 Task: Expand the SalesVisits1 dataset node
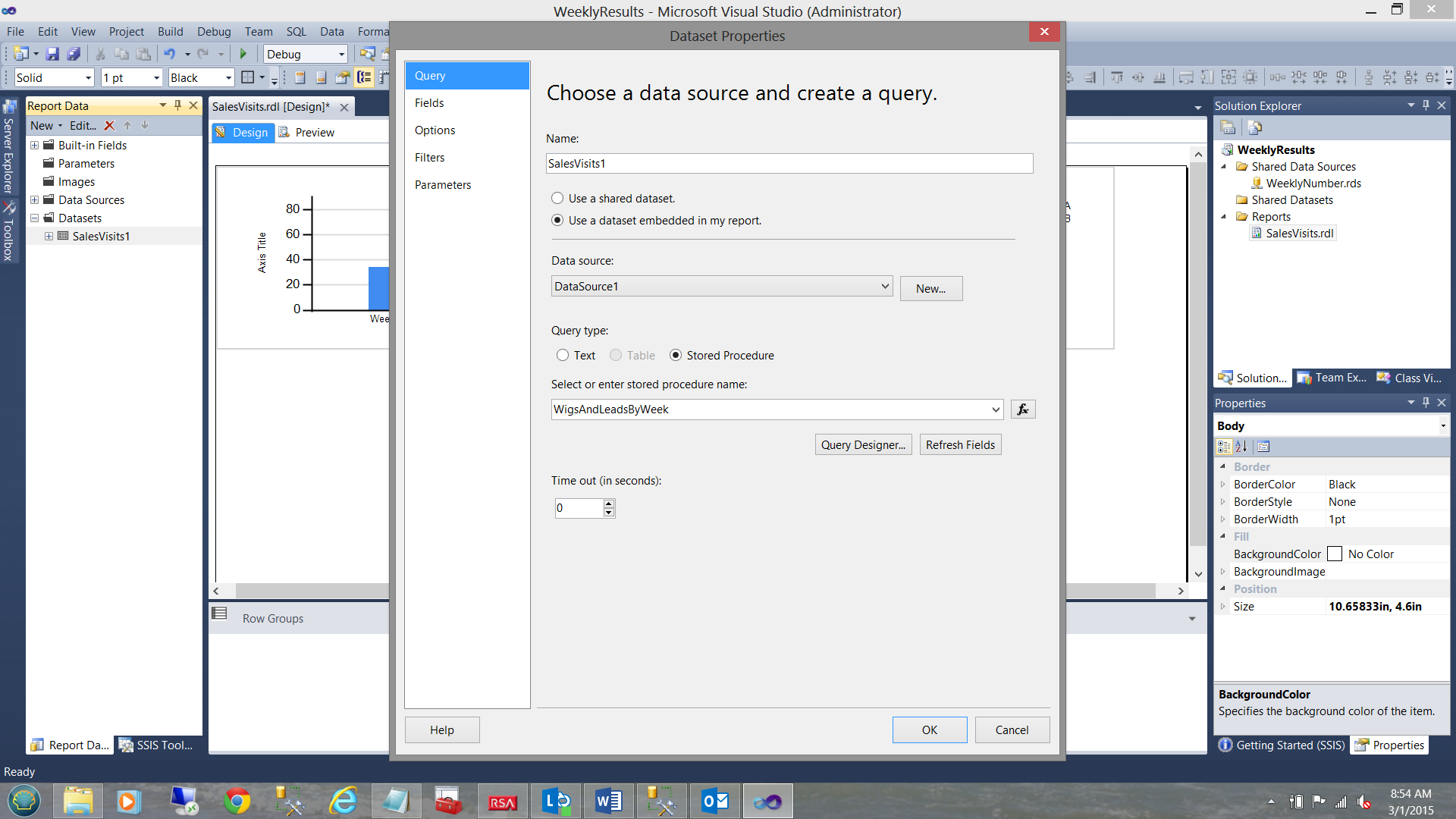click(x=49, y=237)
